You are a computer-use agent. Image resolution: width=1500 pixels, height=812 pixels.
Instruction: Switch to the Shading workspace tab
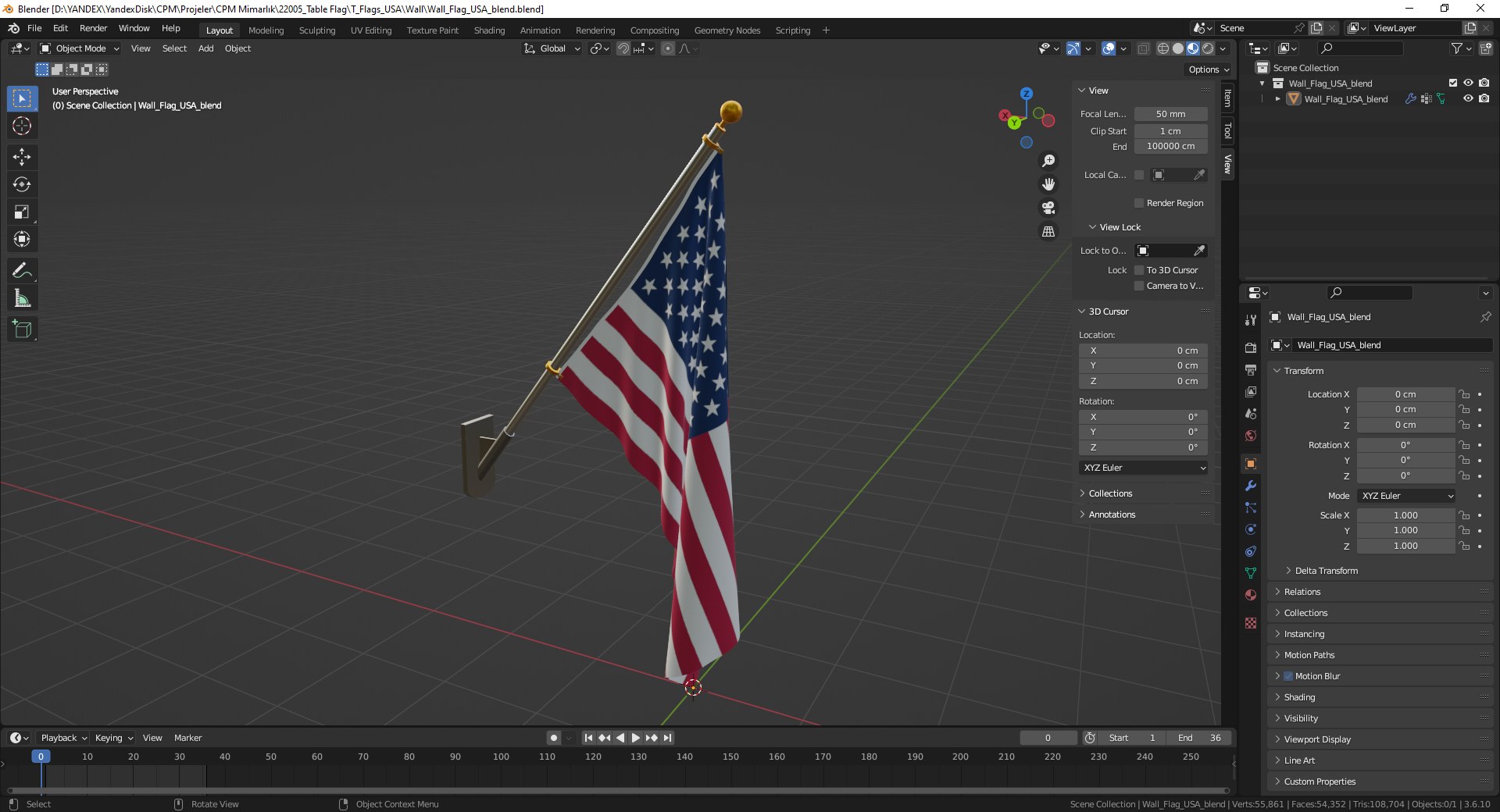pos(489,30)
